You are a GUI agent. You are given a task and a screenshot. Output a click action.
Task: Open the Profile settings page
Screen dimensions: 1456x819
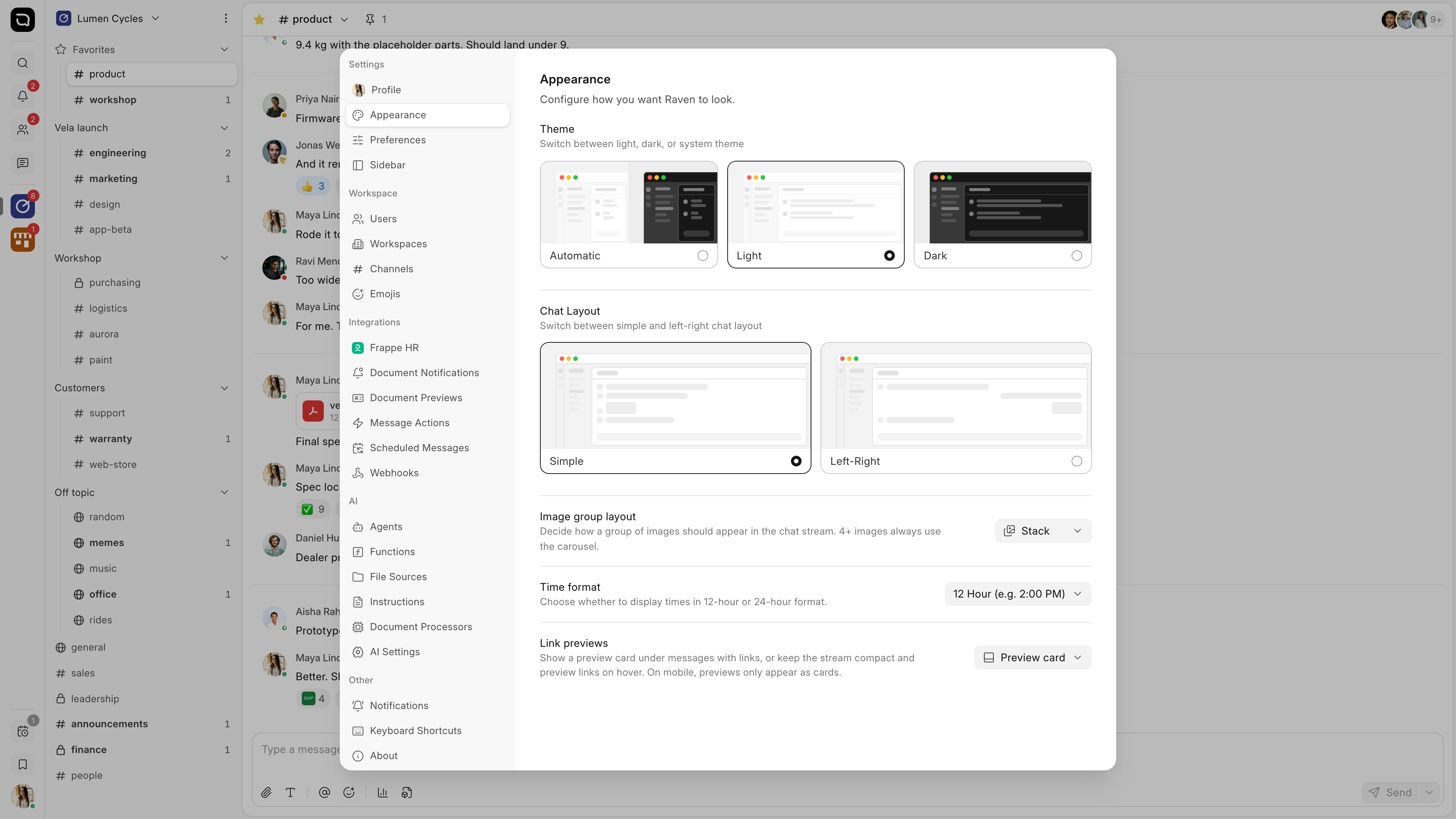pyautogui.click(x=427, y=90)
